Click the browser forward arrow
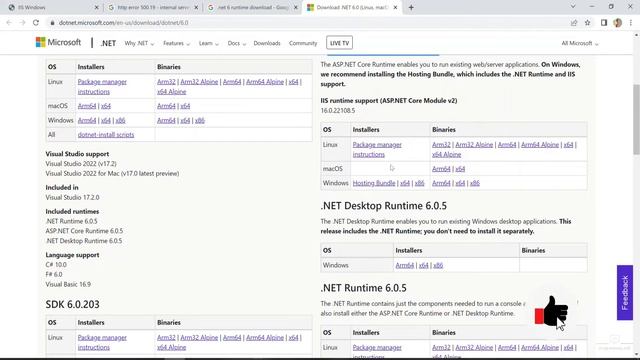 (x=22, y=23)
